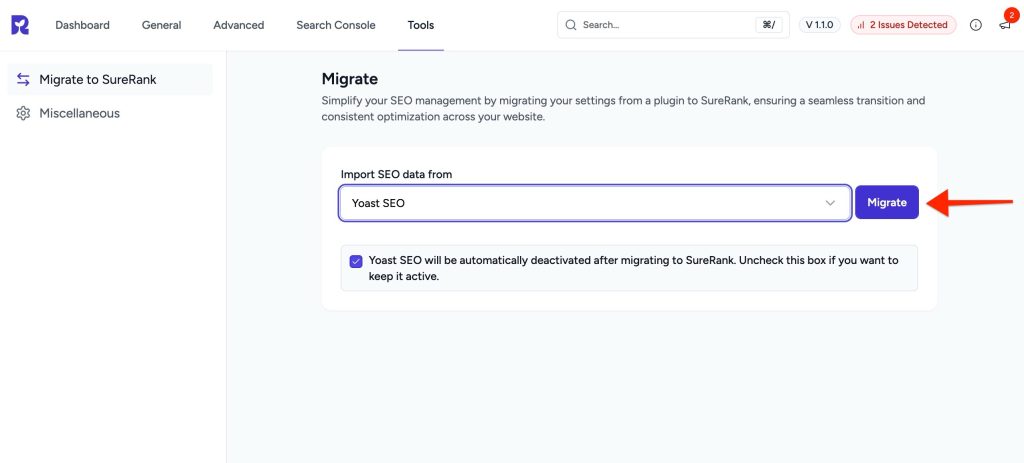This screenshot has height=463, width=1024.
Task: Focus the Search input field
Action: tap(673, 25)
